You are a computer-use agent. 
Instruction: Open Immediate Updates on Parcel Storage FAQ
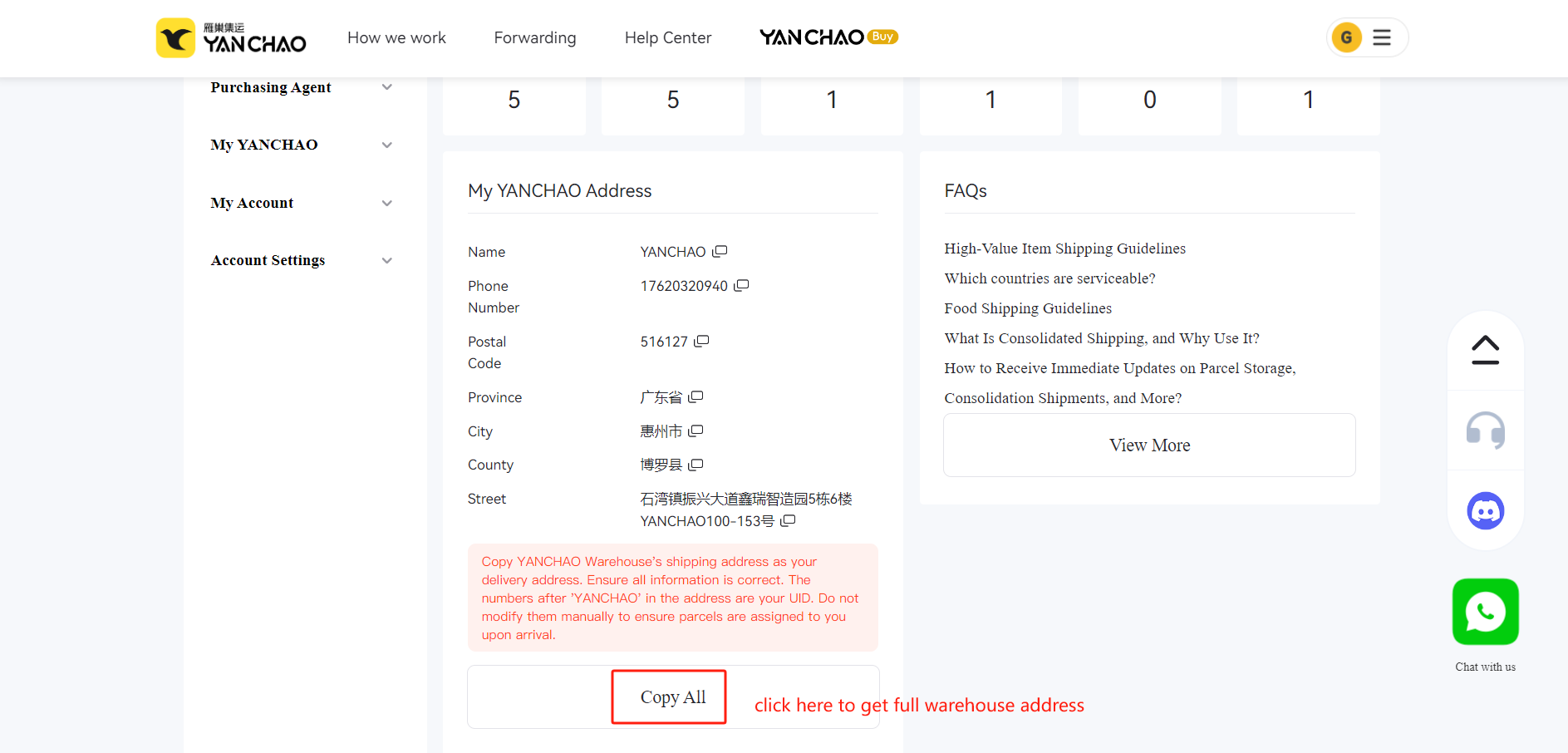(1120, 383)
